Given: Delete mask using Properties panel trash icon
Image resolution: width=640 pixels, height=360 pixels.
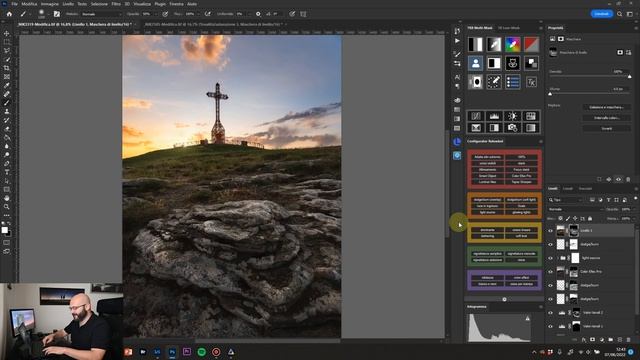Looking at the screenshot, I should [628, 179].
